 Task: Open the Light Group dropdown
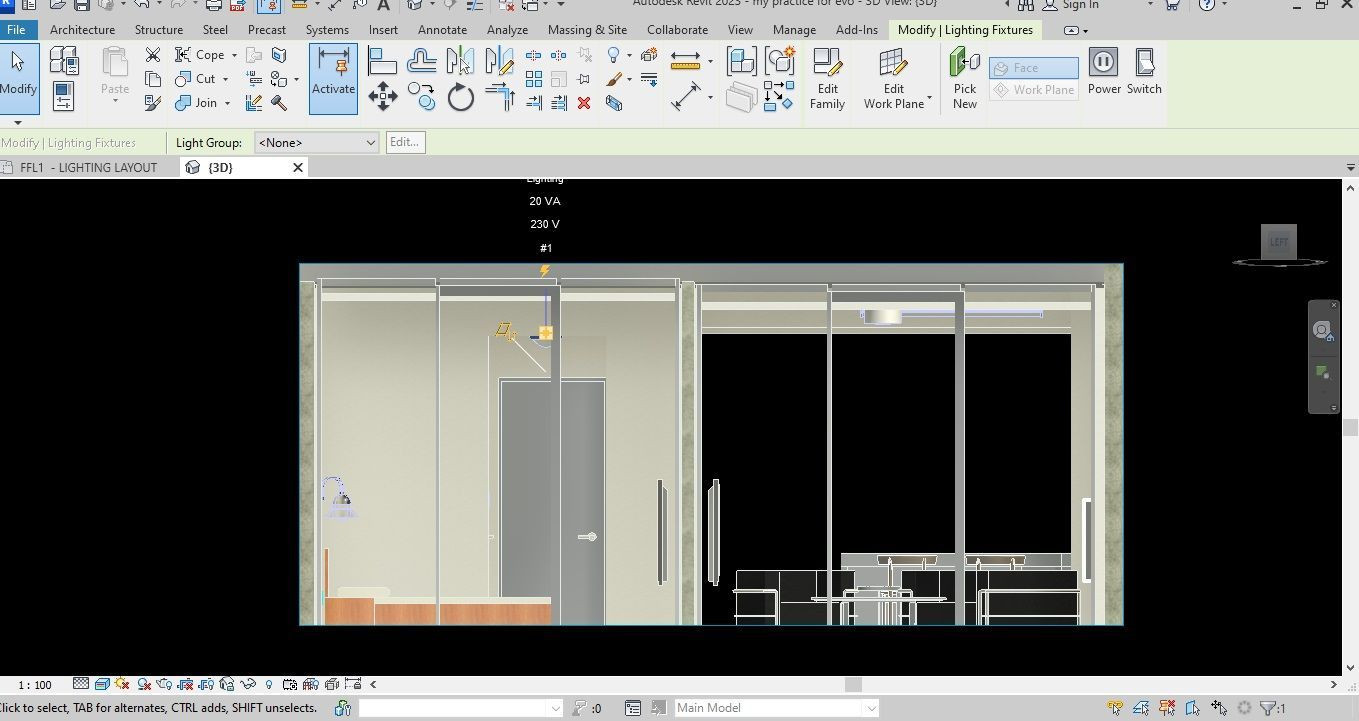[316, 143]
